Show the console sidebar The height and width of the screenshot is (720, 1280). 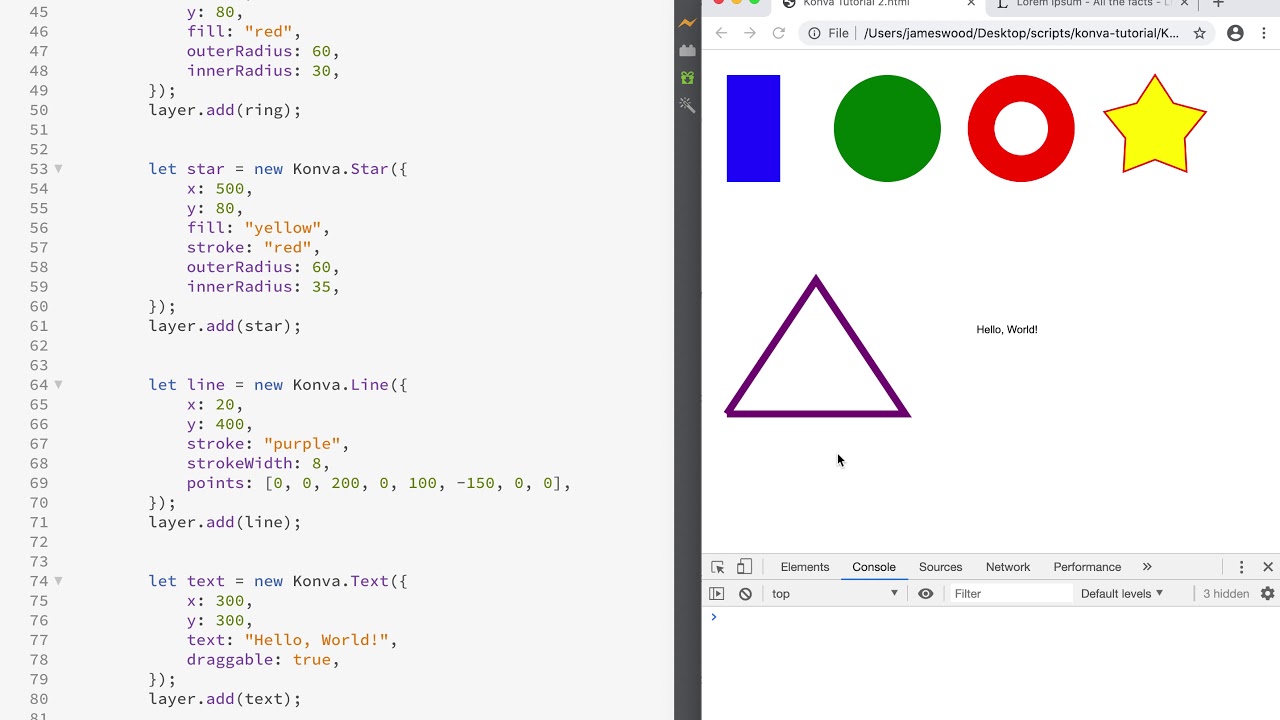coord(716,594)
